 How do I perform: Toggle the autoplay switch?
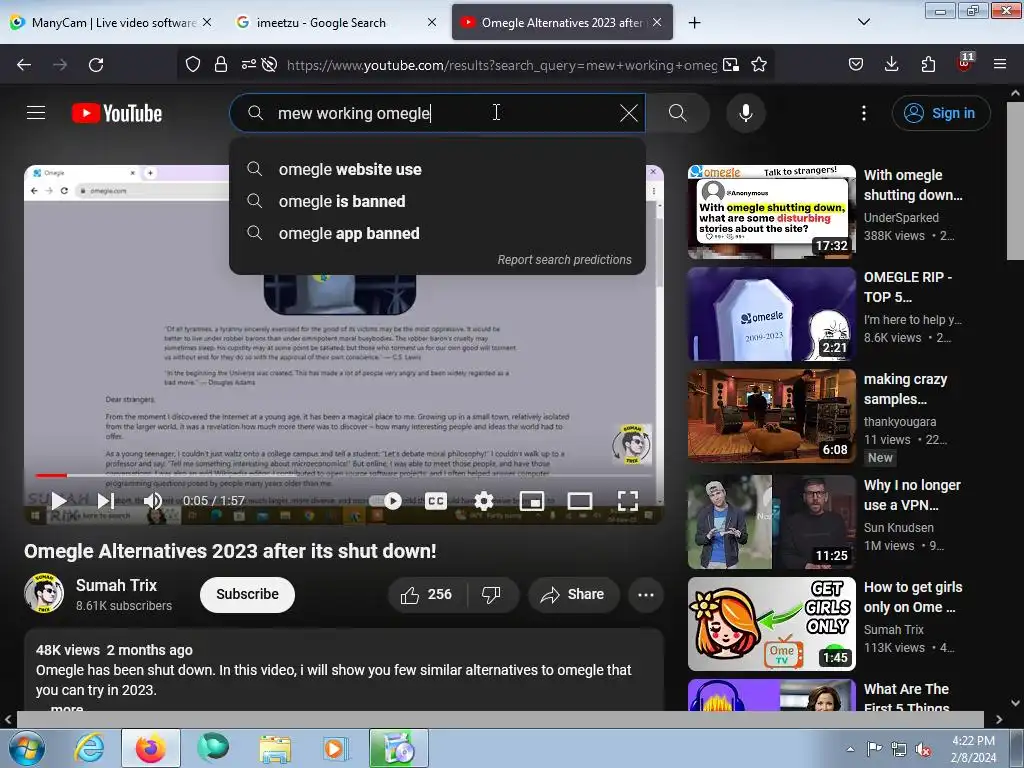(x=386, y=501)
